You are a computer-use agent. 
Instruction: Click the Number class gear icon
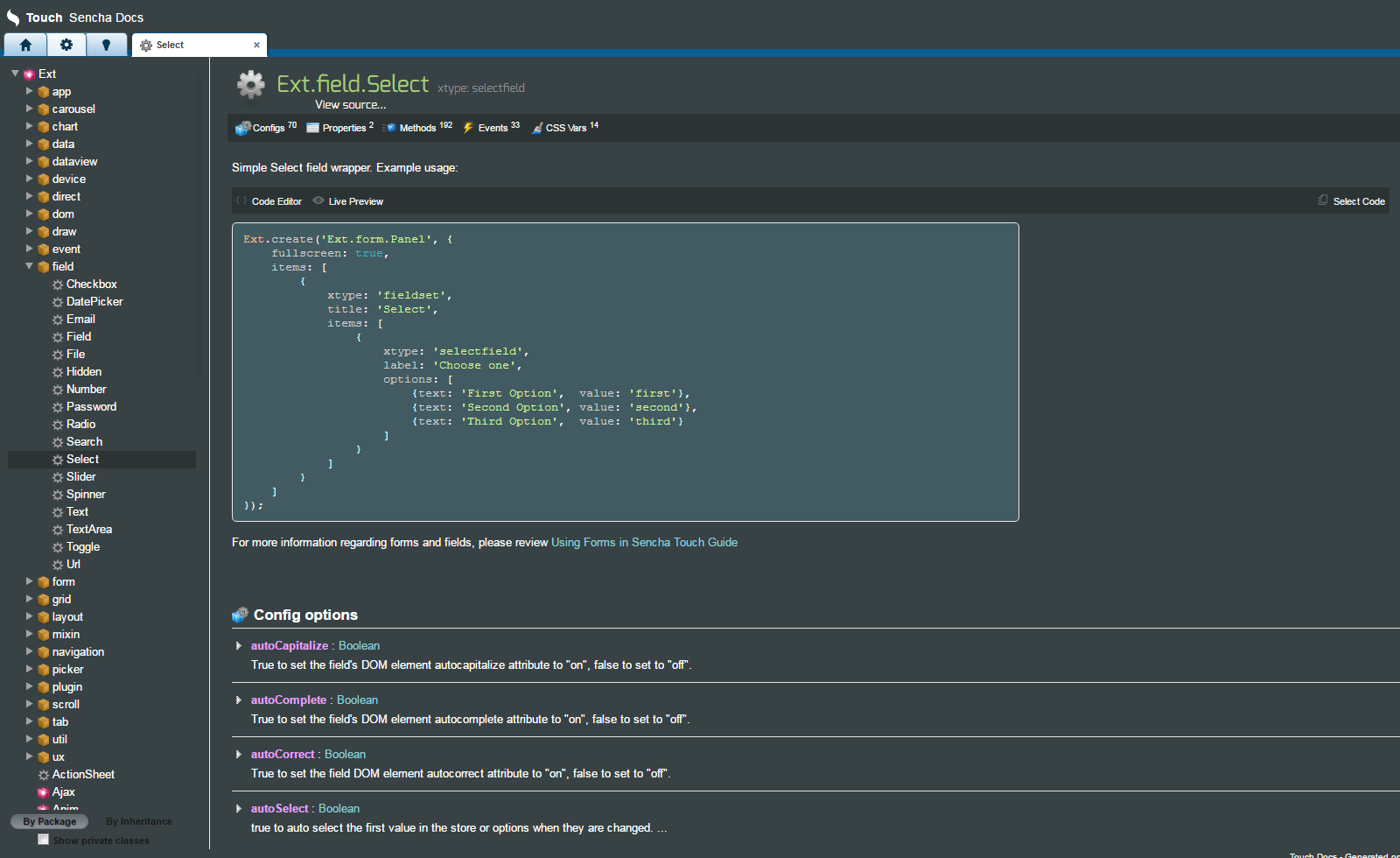[58, 390]
